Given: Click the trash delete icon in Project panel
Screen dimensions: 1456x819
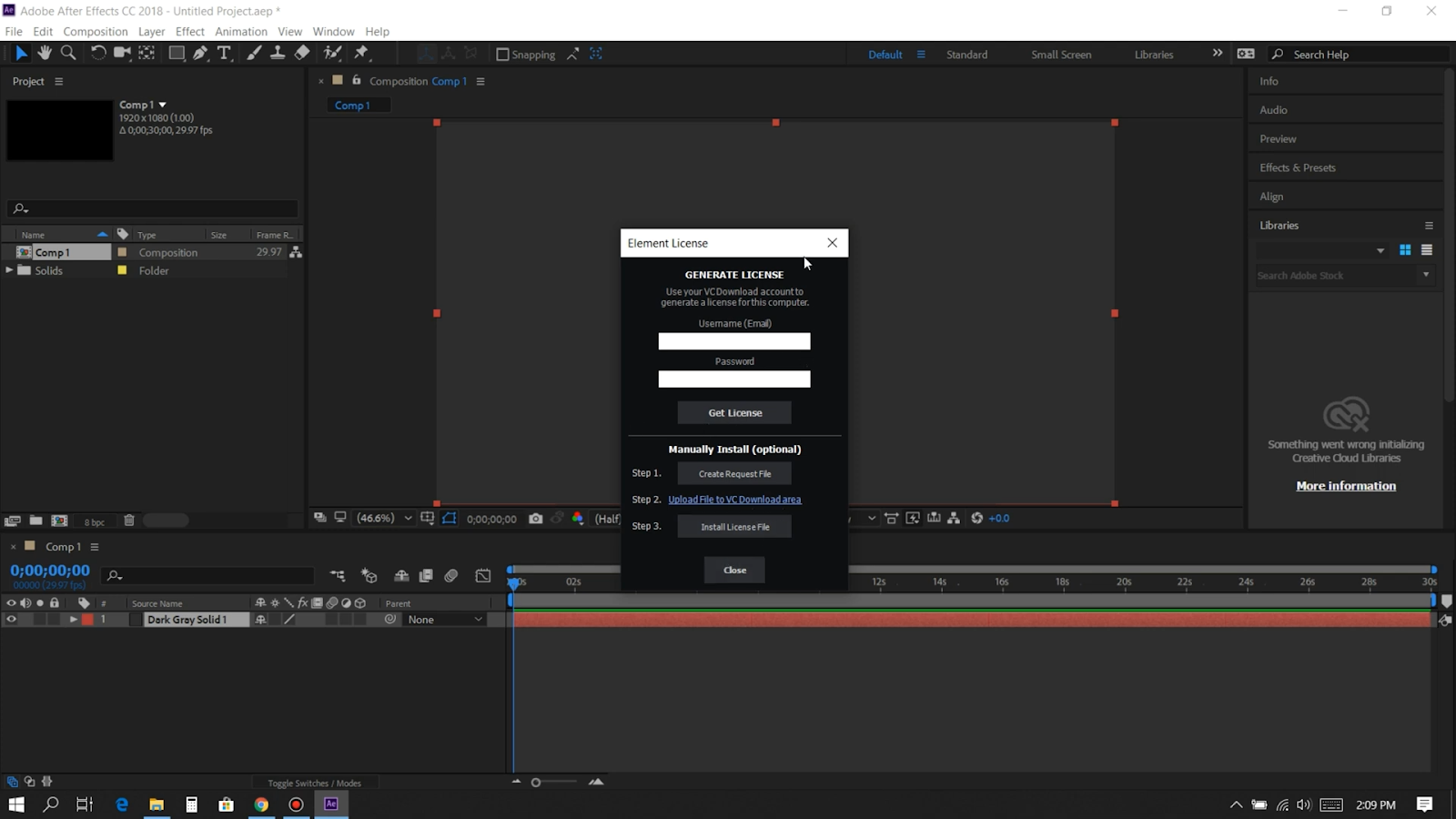Looking at the screenshot, I should [129, 521].
